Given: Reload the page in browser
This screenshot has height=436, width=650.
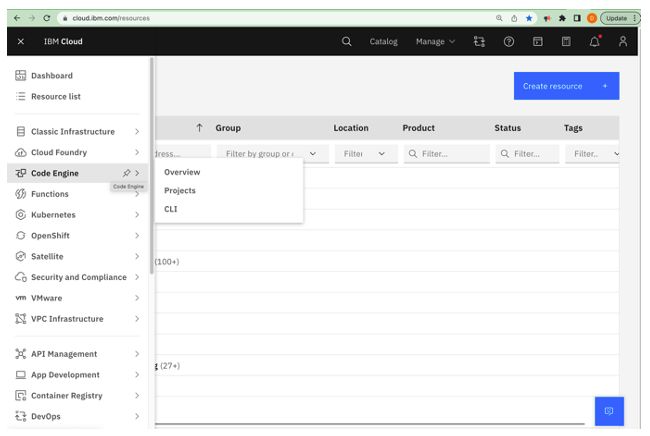Looking at the screenshot, I should 47,18.
